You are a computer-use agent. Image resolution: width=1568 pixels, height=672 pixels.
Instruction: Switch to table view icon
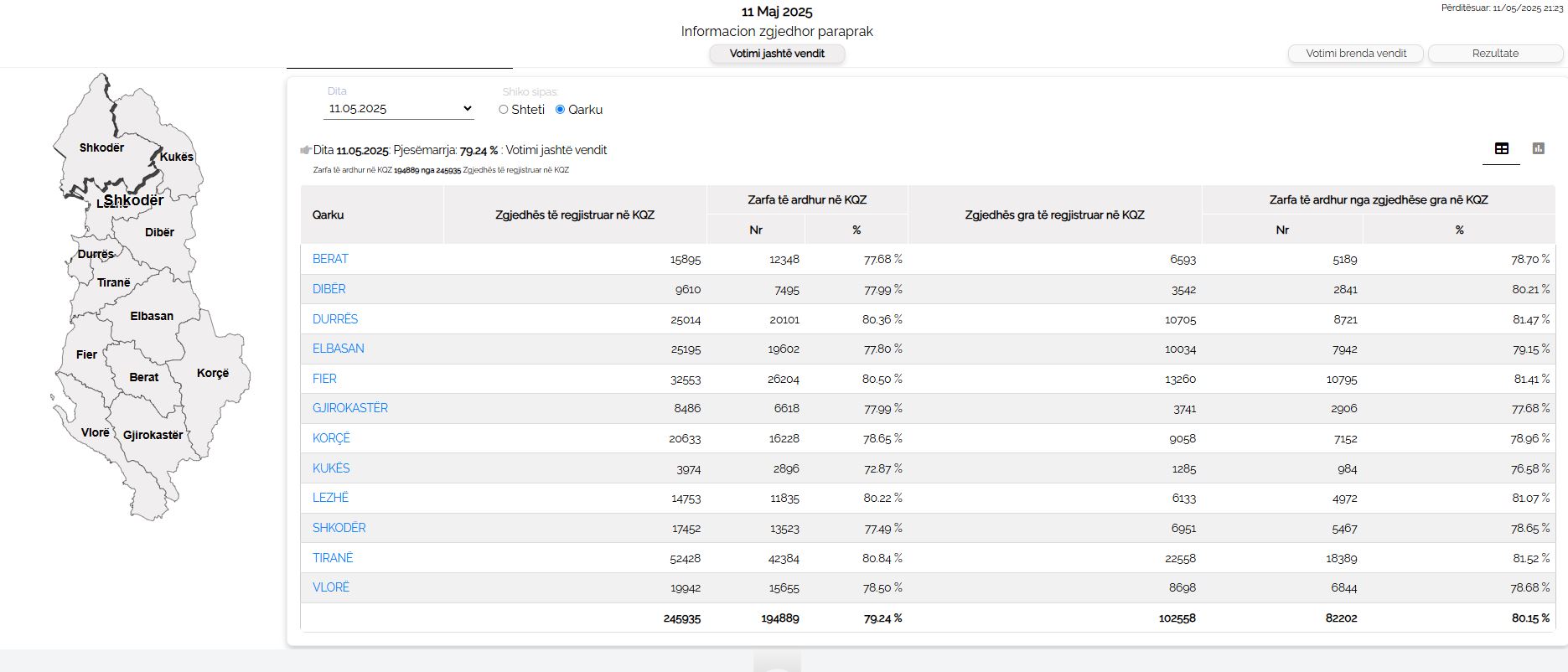[1501, 148]
